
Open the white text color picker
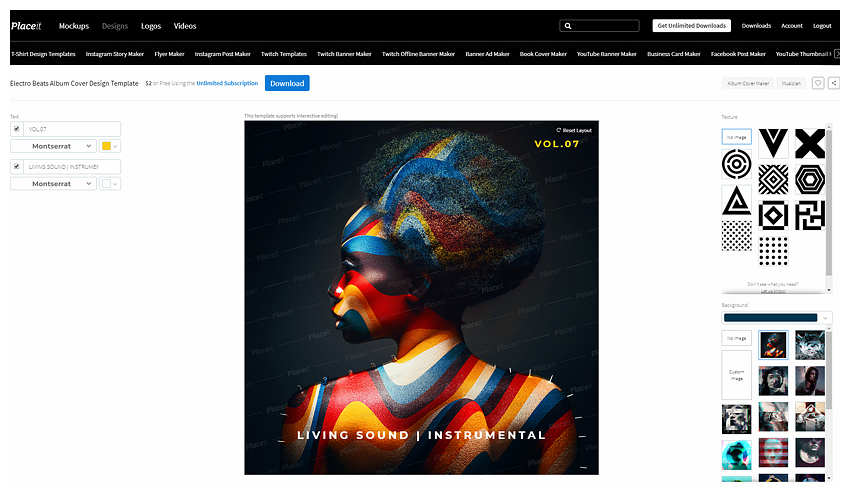click(x=110, y=184)
